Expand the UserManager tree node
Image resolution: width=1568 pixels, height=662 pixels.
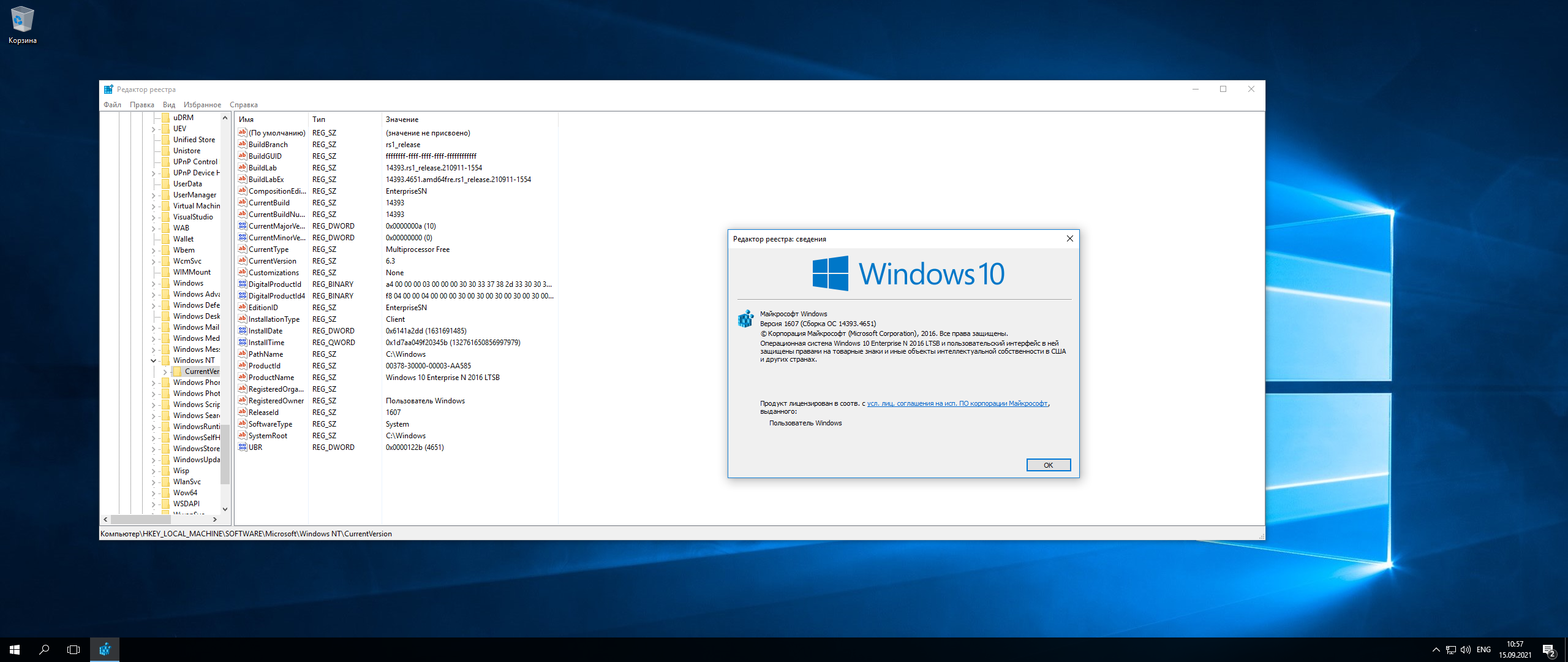[x=154, y=195]
